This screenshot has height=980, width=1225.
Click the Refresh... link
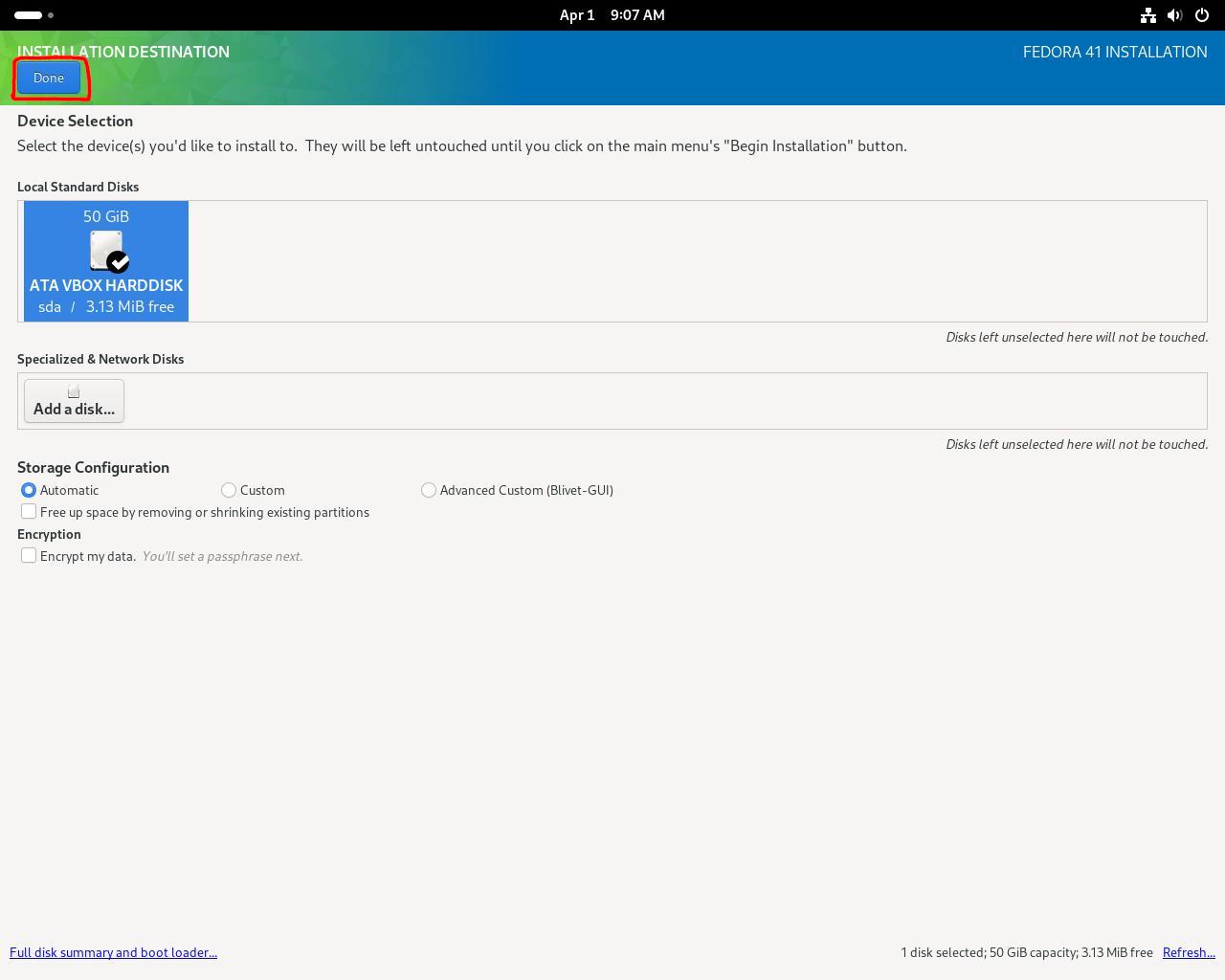click(1189, 952)
